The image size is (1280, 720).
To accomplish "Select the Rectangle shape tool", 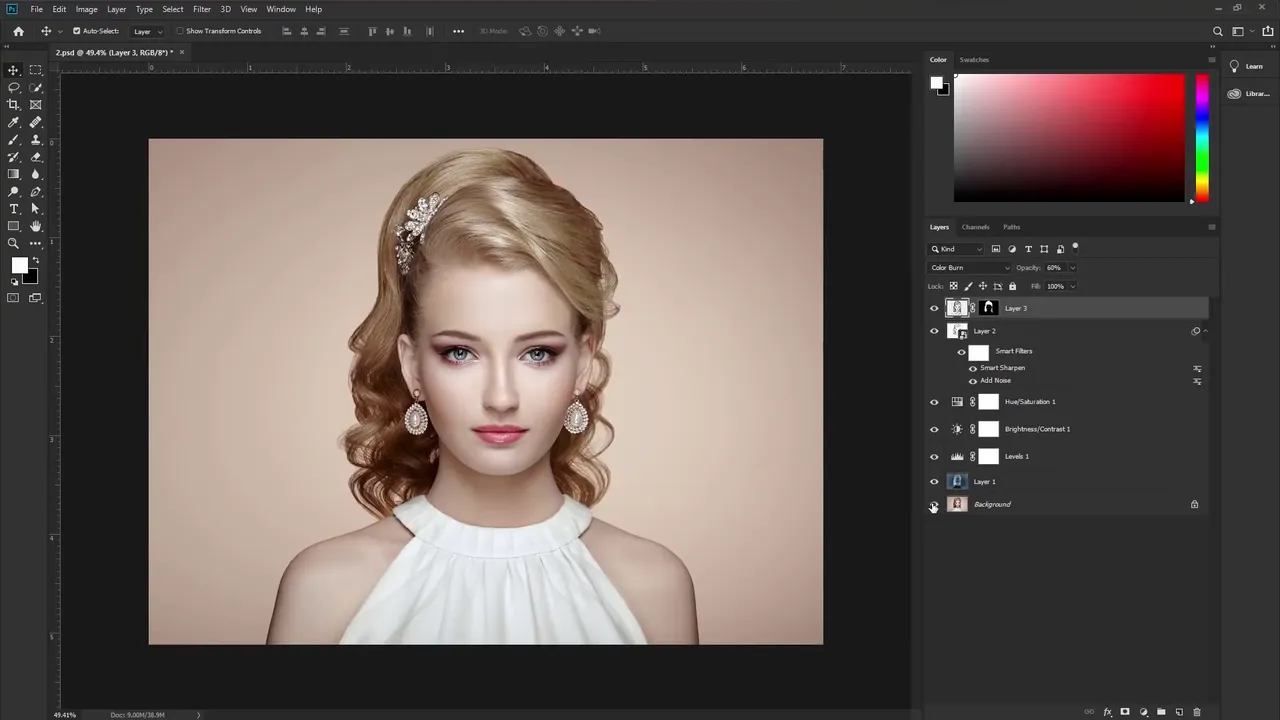I will tap(14, 226).
